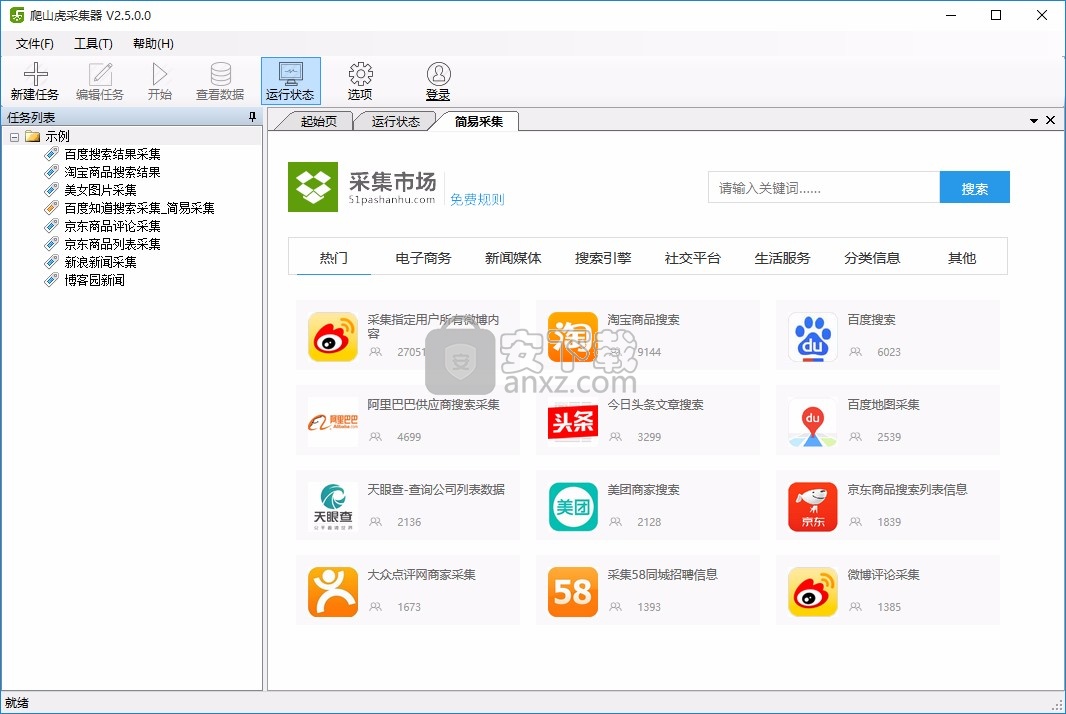Open the 工具(T) menu
This screenshot has width=1066, height=714.
pos(93,44)
